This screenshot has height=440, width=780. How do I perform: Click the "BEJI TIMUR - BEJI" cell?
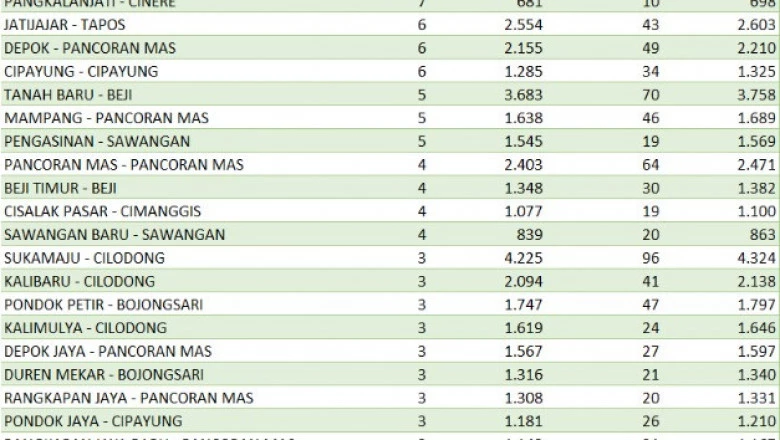(60, 188)
